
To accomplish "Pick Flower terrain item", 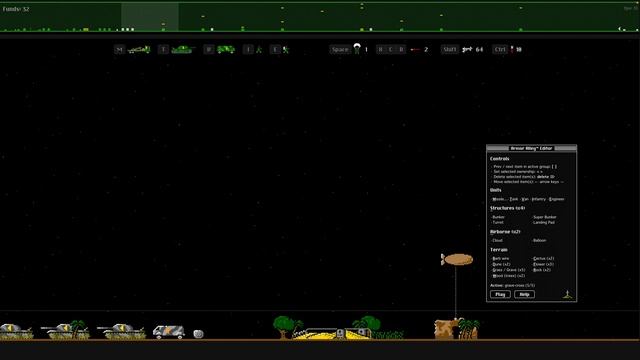I will click(x=543, y=264).
